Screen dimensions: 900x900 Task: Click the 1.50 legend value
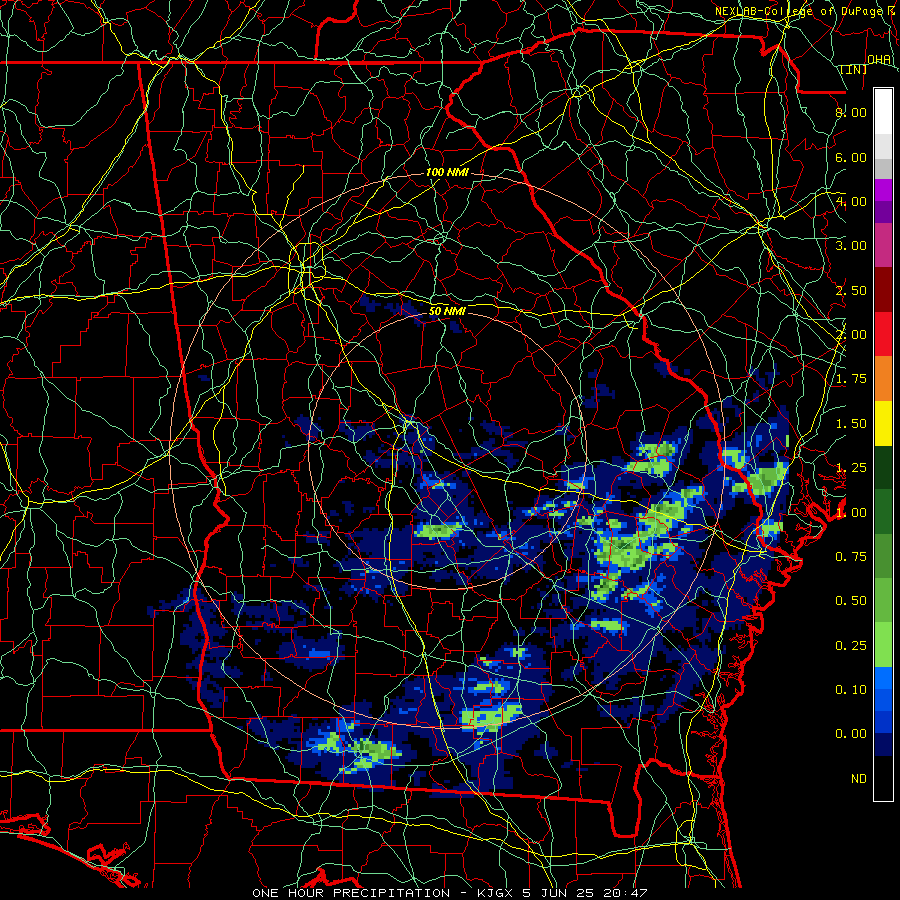click(x=851, y=424)
